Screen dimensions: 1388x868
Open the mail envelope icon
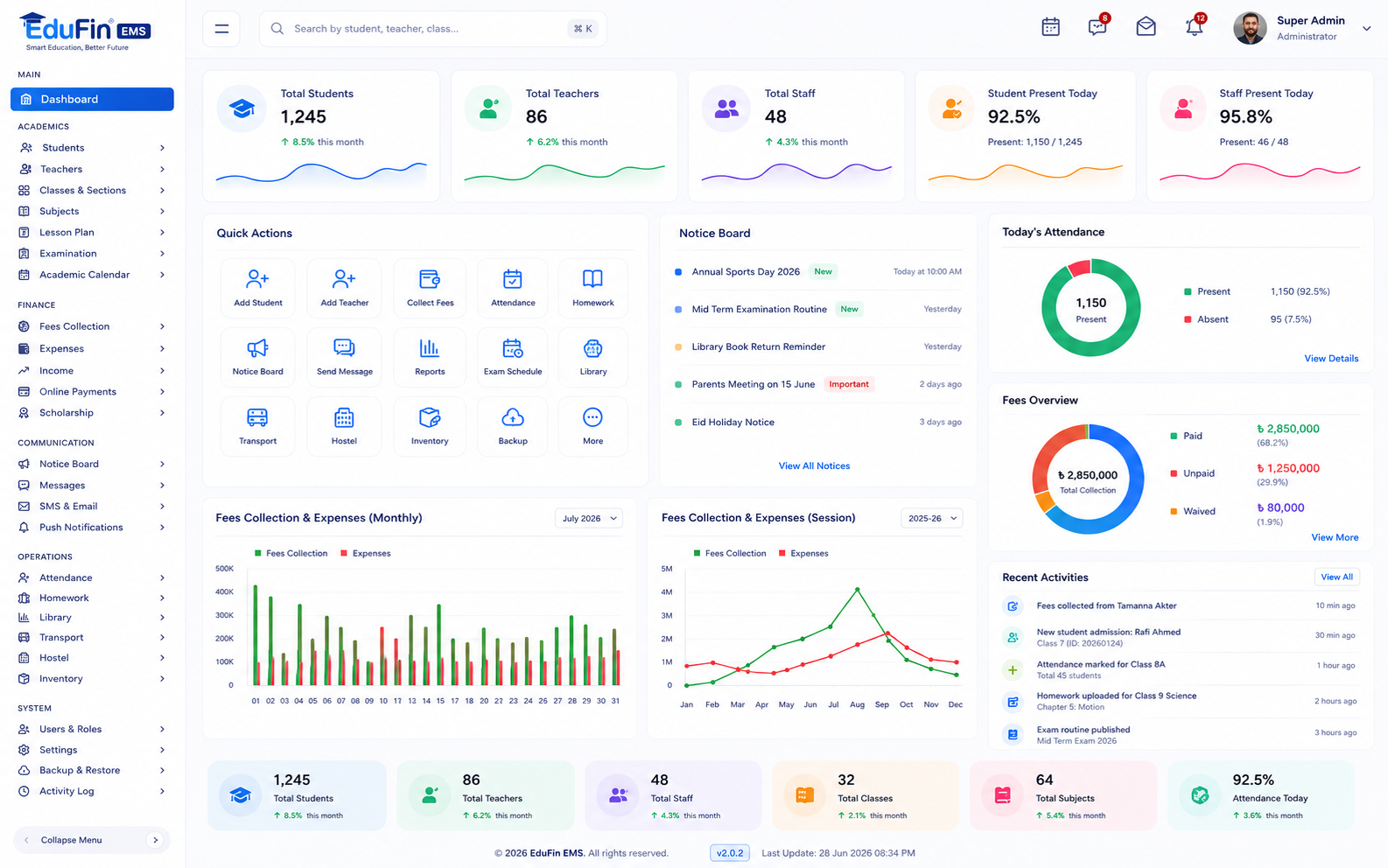[1146, 27]
